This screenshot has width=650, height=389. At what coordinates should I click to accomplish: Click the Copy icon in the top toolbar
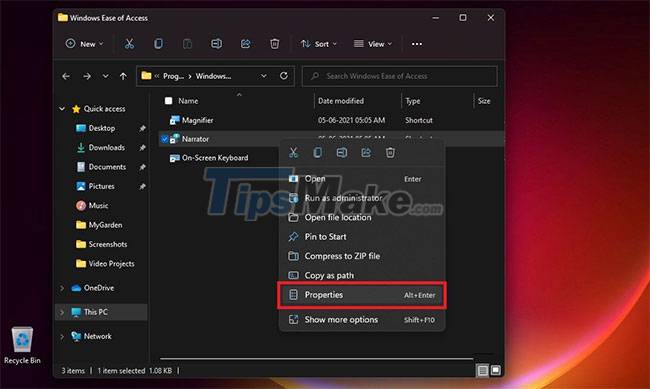(x=158, y=44)
